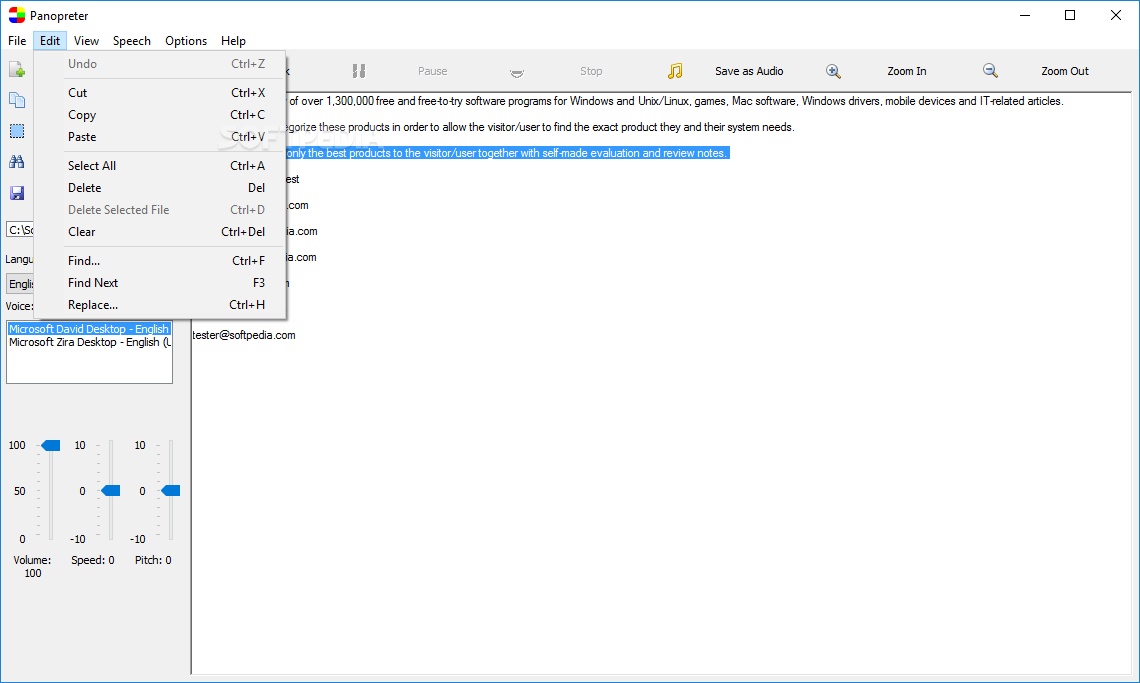Click the text line about 1,300,000 programs
The width and height of the screenshot is (1140, 683).
pos(676,101)
